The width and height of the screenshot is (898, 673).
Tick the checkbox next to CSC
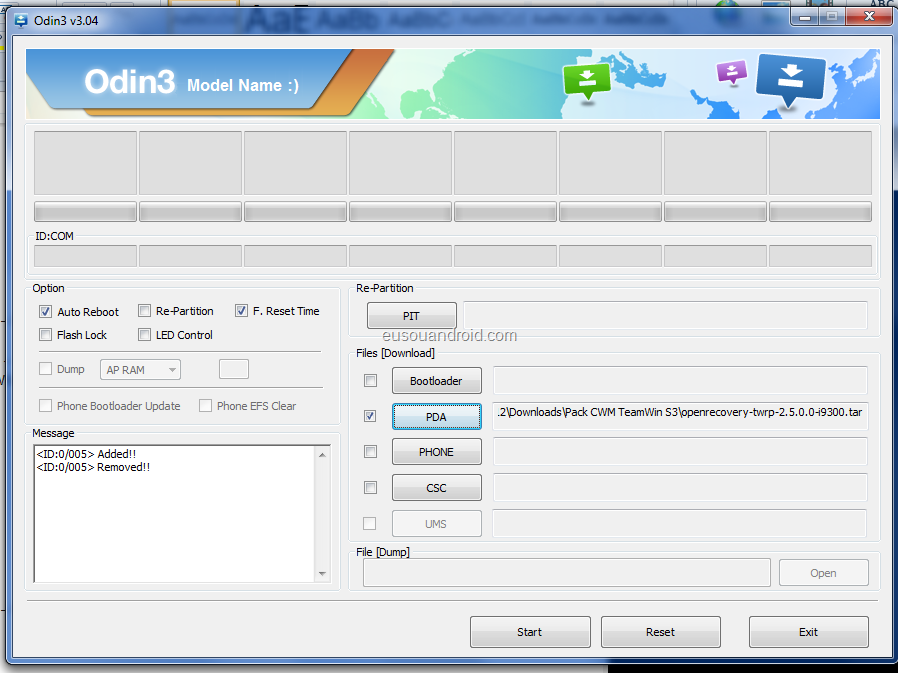[x=371, y=487]
